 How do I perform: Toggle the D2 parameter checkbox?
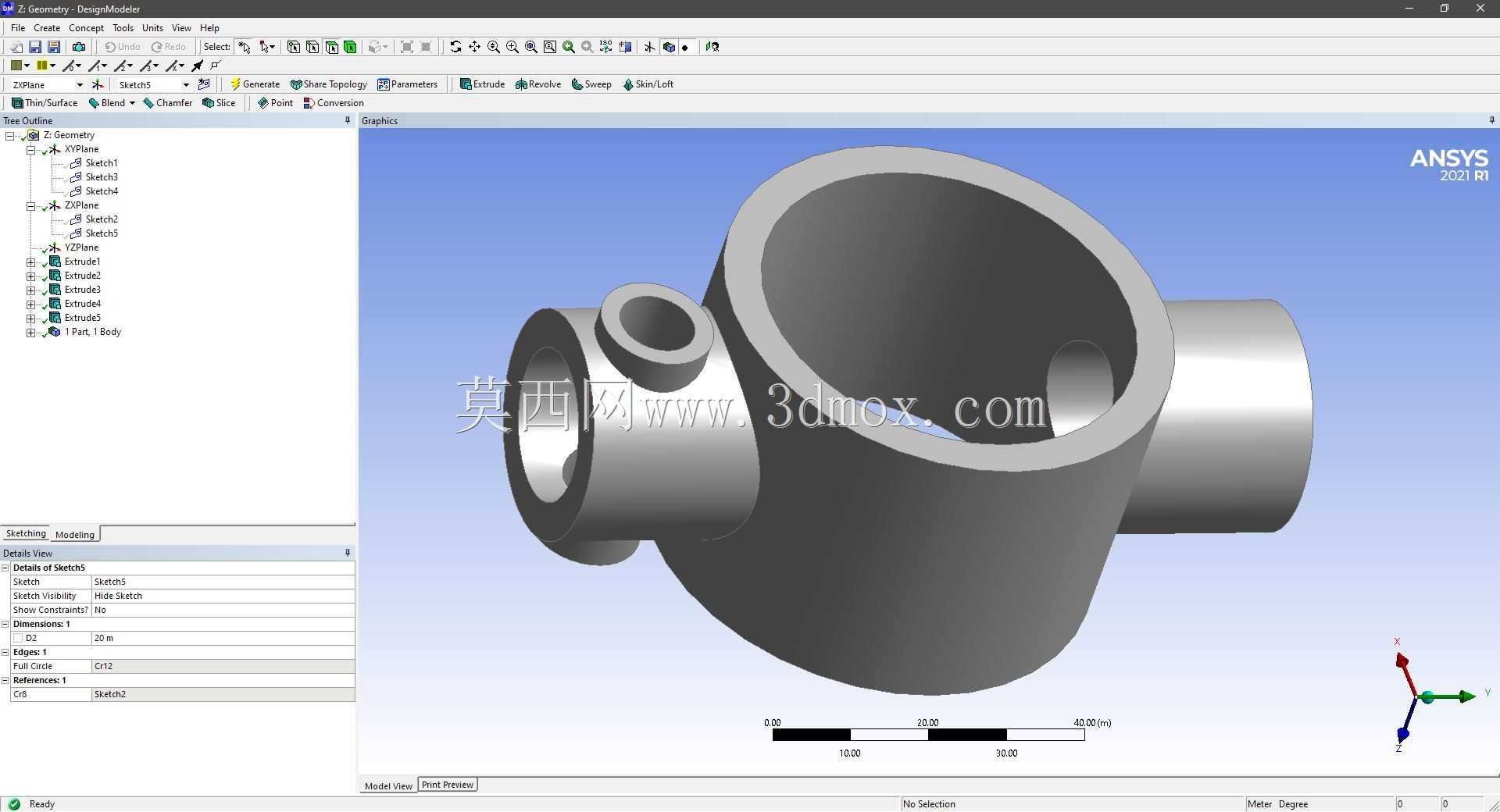[x=18, y=638]
